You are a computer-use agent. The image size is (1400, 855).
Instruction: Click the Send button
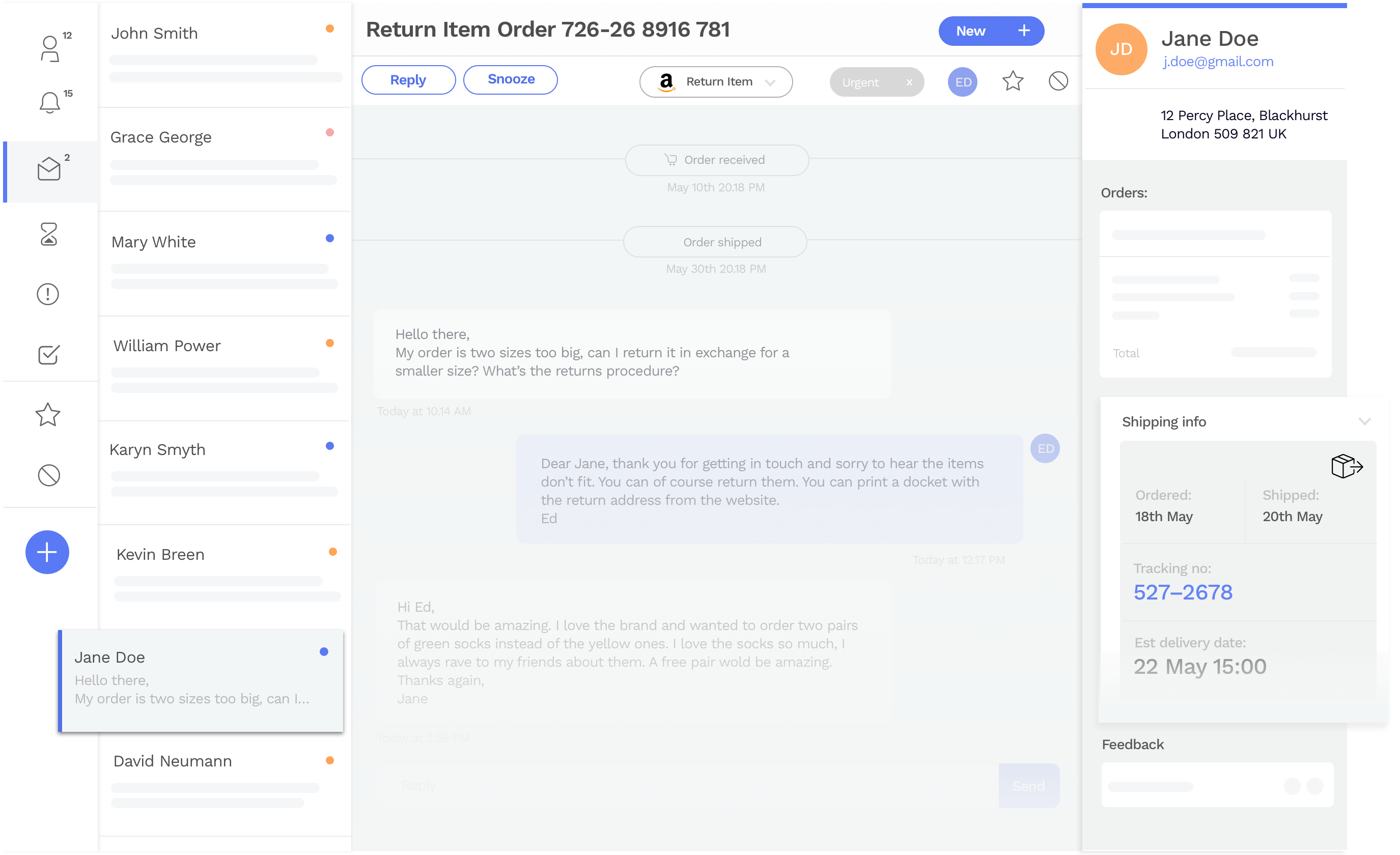coord(1029,787)
